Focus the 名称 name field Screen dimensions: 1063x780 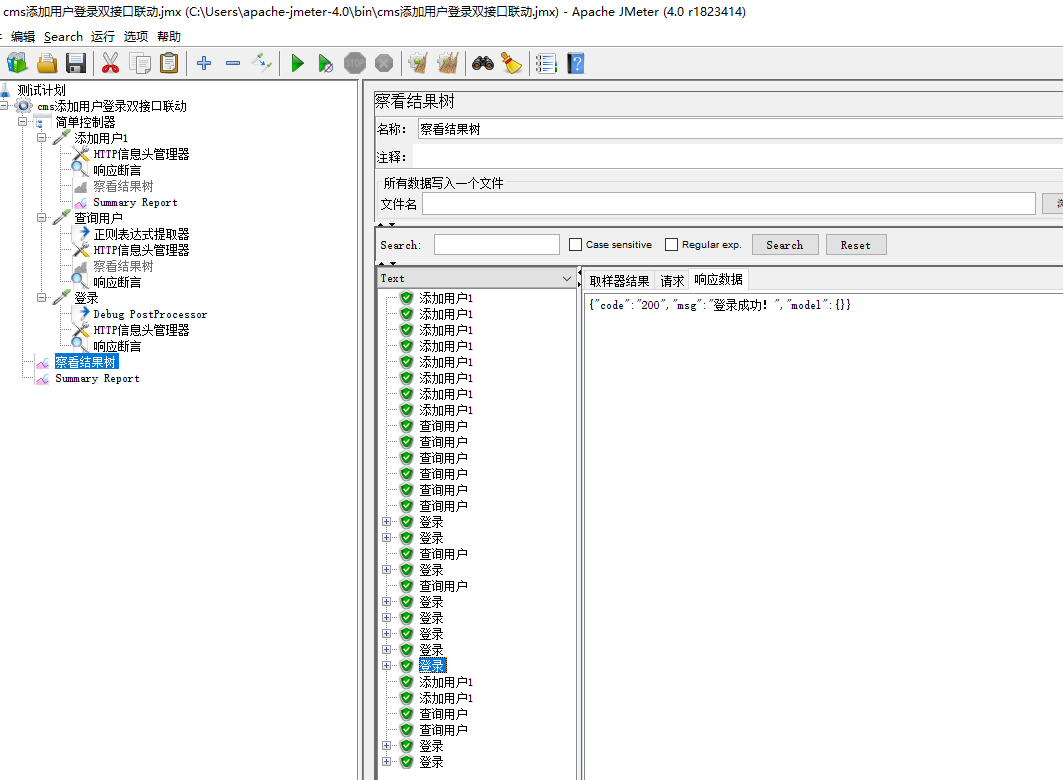[x=740, y=129]
